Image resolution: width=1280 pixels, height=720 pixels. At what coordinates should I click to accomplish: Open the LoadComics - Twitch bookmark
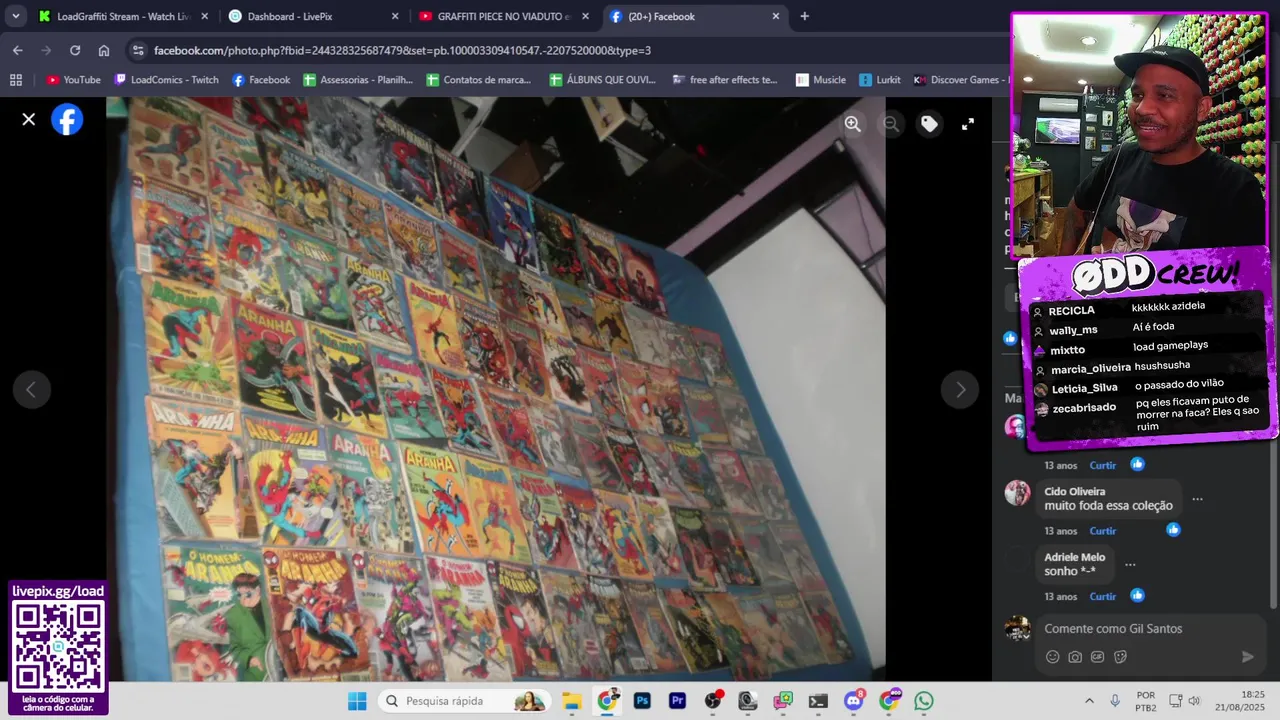pos(166,80)
